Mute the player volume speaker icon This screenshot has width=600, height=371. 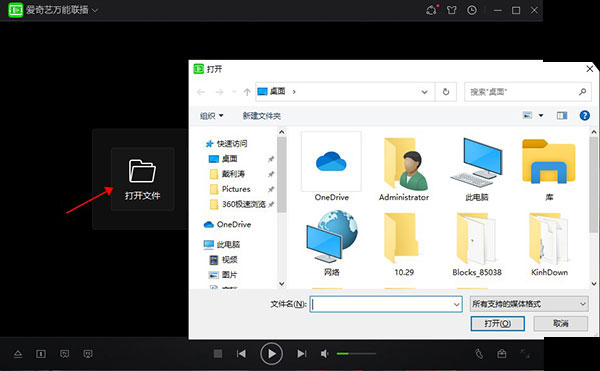[324, 353]
